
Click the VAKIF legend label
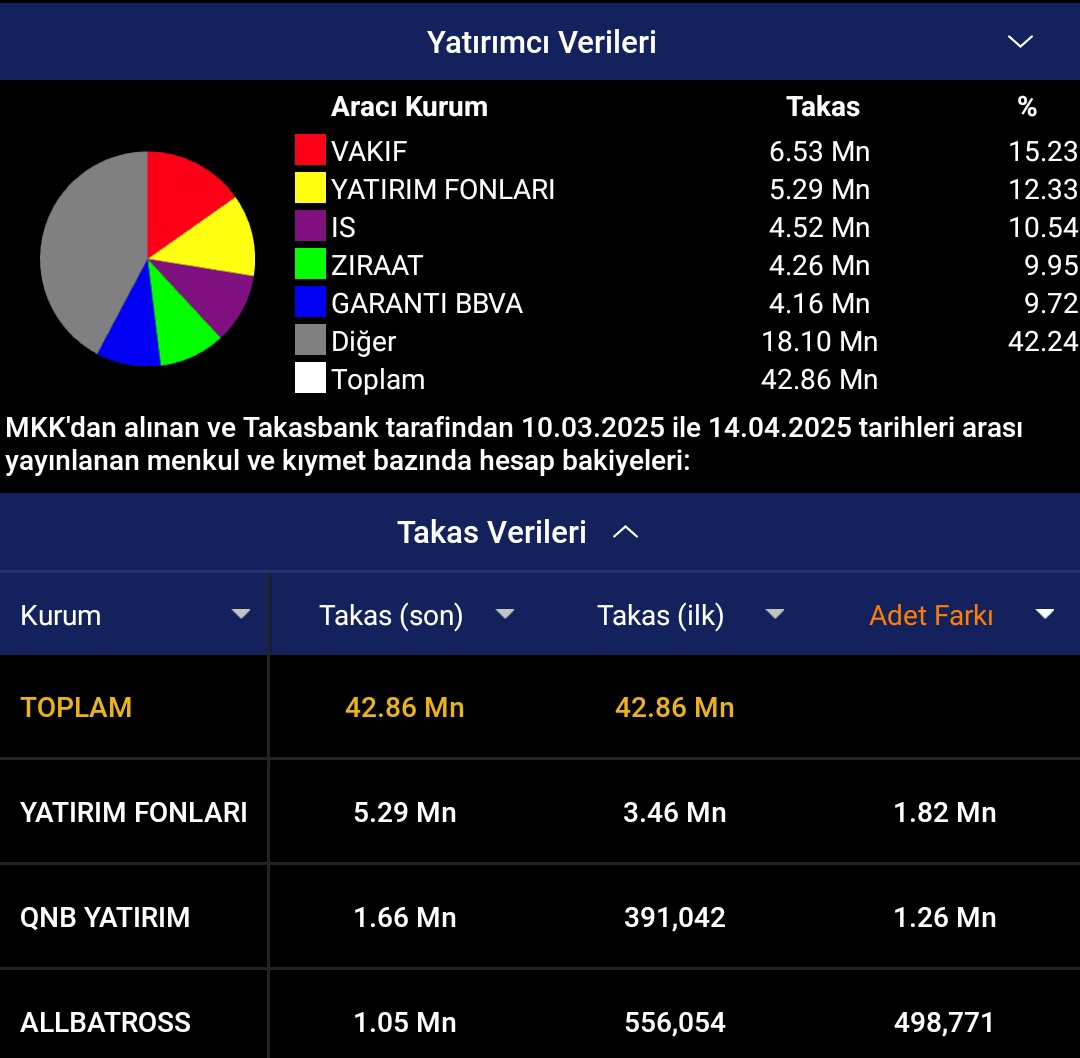[x=369, y=151]
